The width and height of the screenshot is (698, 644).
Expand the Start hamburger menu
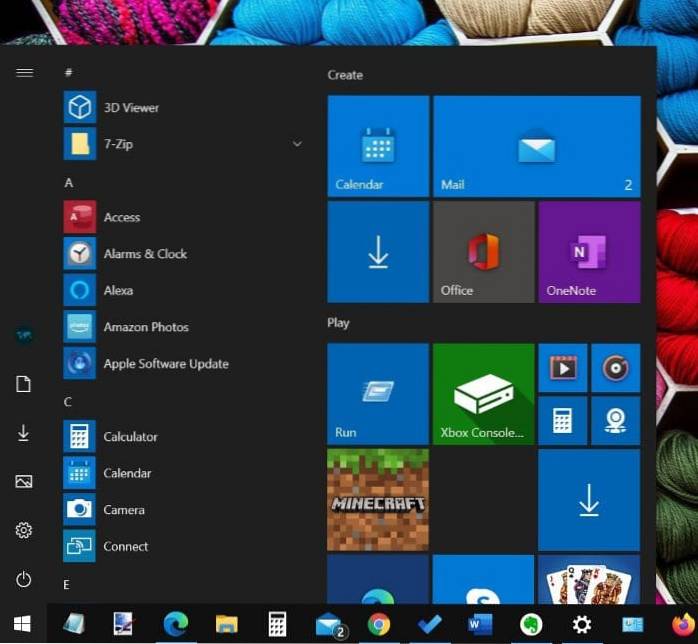pos(24,73)
